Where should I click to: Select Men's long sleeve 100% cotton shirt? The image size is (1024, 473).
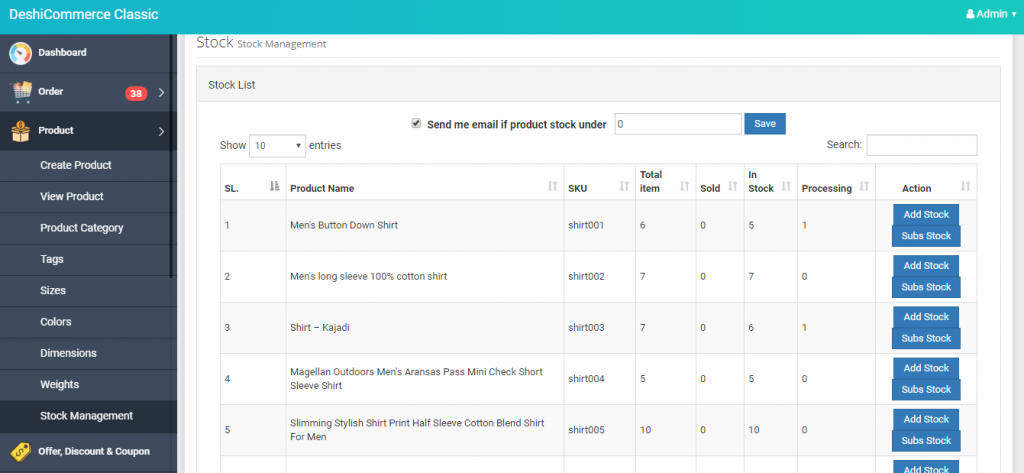(x=368, y=276)
